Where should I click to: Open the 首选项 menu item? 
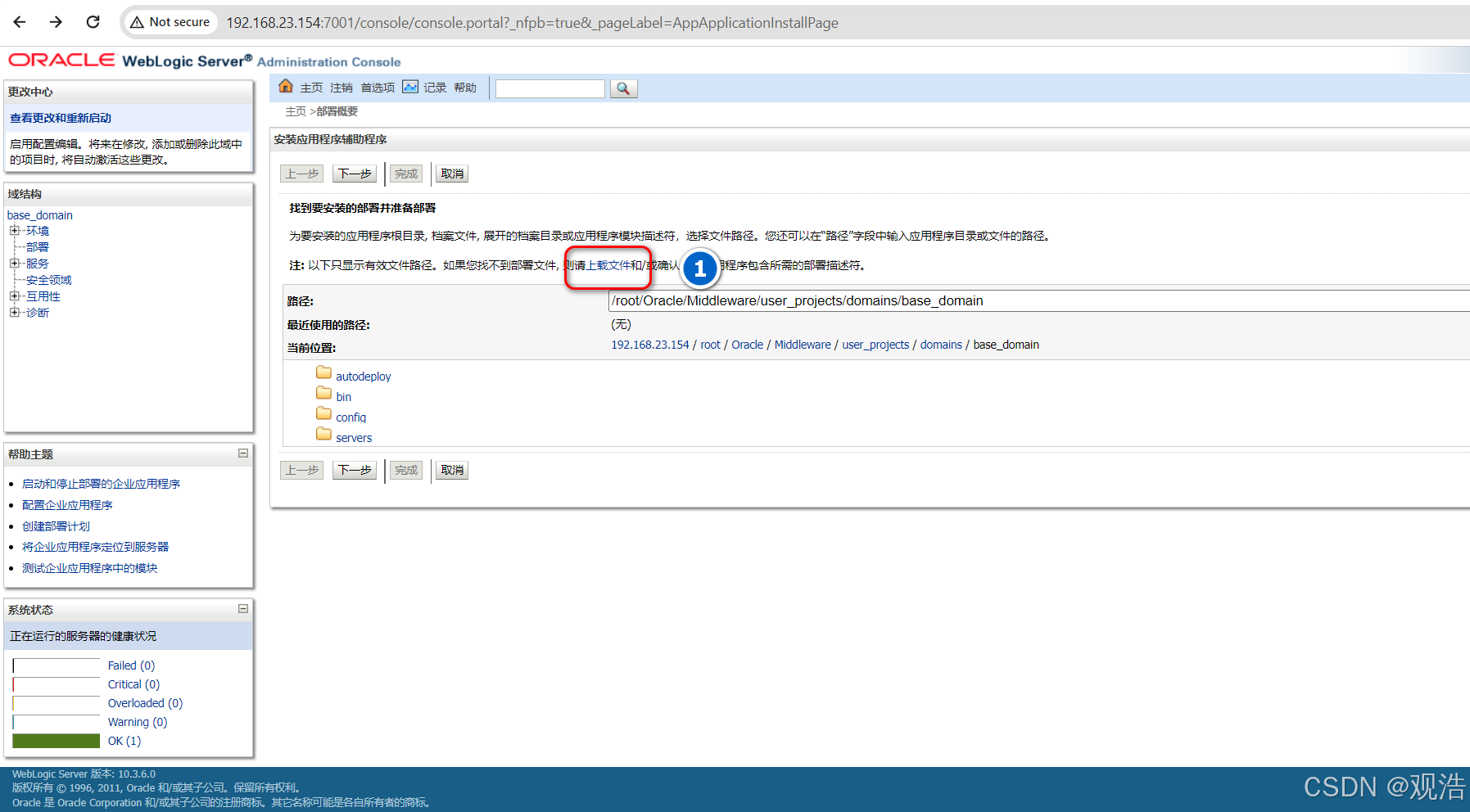pyautogui.click(x=378, y=88)
